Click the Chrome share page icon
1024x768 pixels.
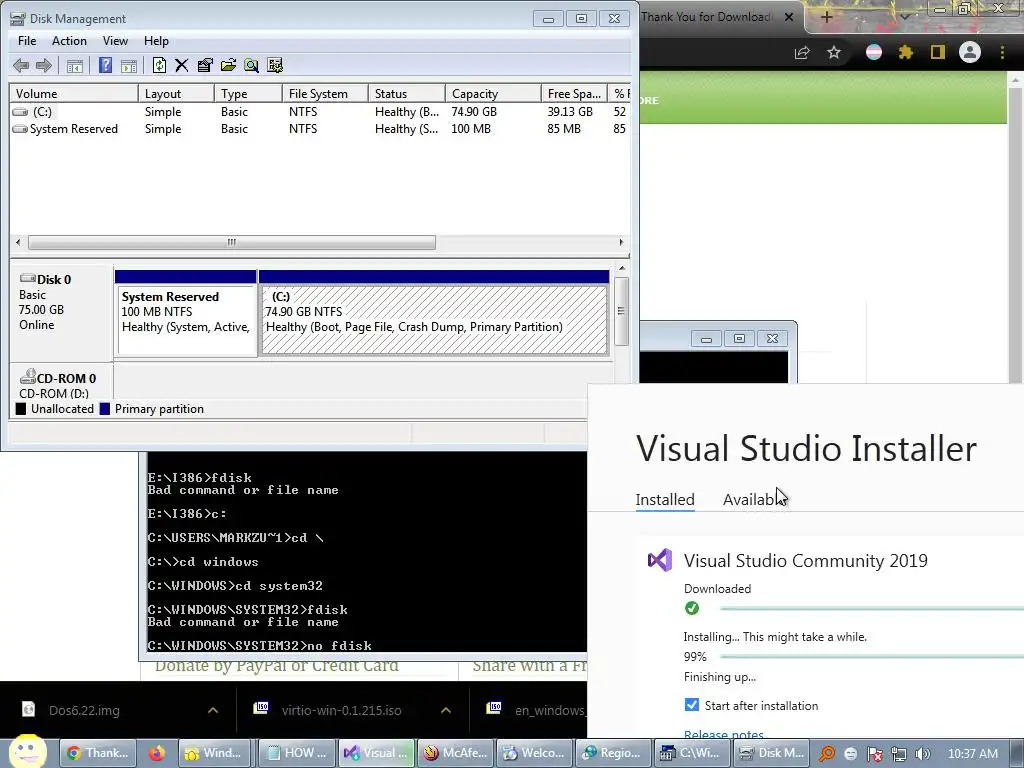[x=802, y=53]
